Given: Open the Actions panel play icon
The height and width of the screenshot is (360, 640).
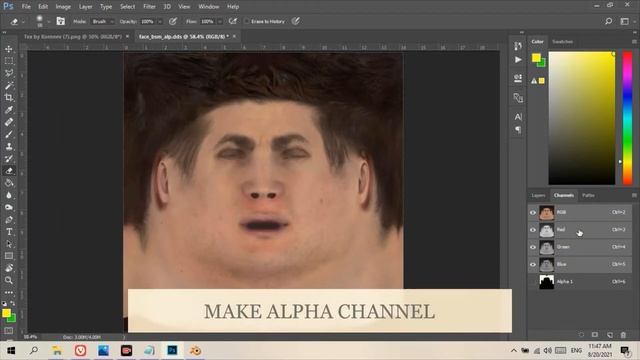Looking at the screenshot, I should (518, 60).
